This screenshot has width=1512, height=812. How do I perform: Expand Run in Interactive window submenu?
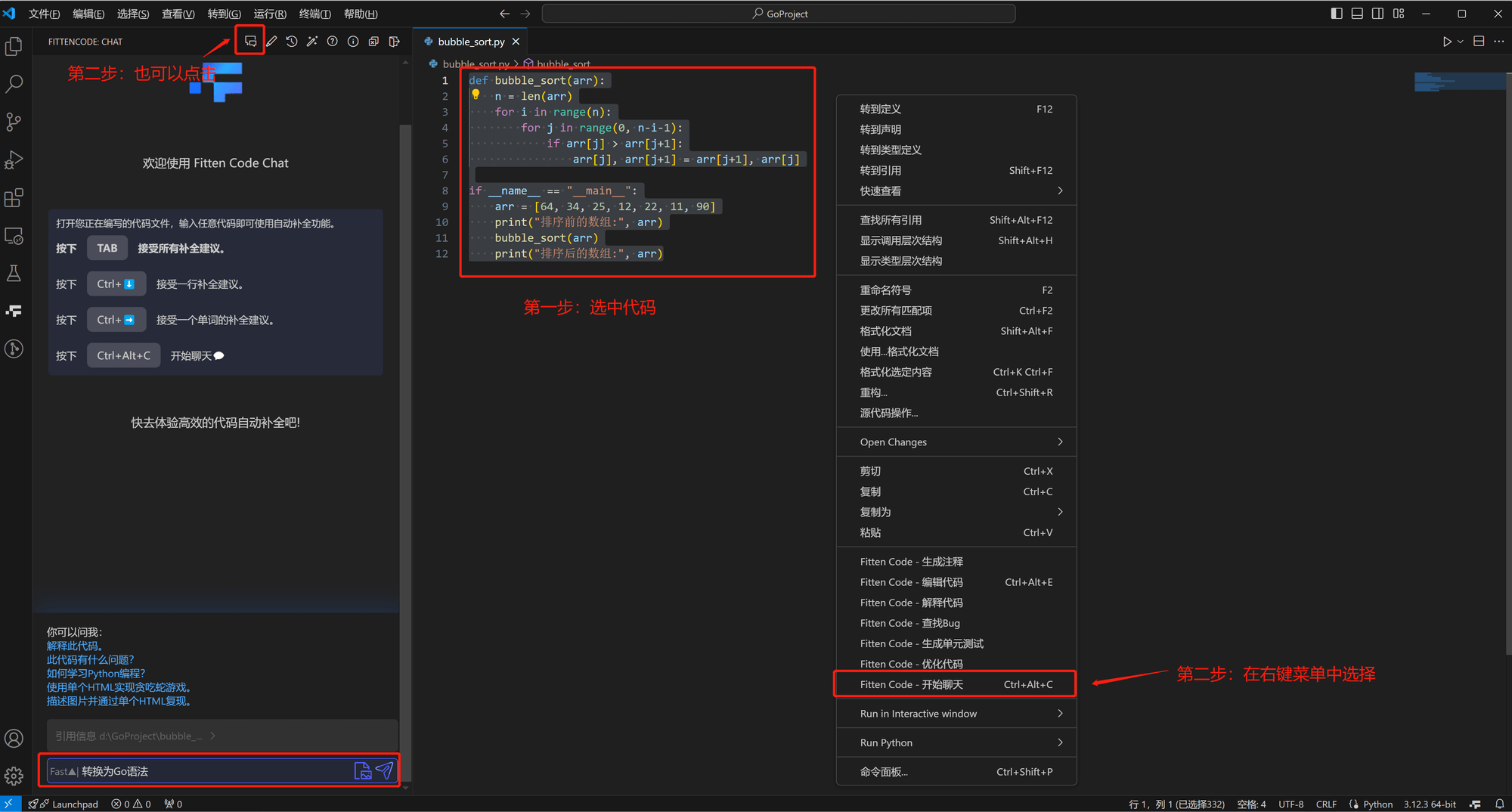click(x=956, y=713)
